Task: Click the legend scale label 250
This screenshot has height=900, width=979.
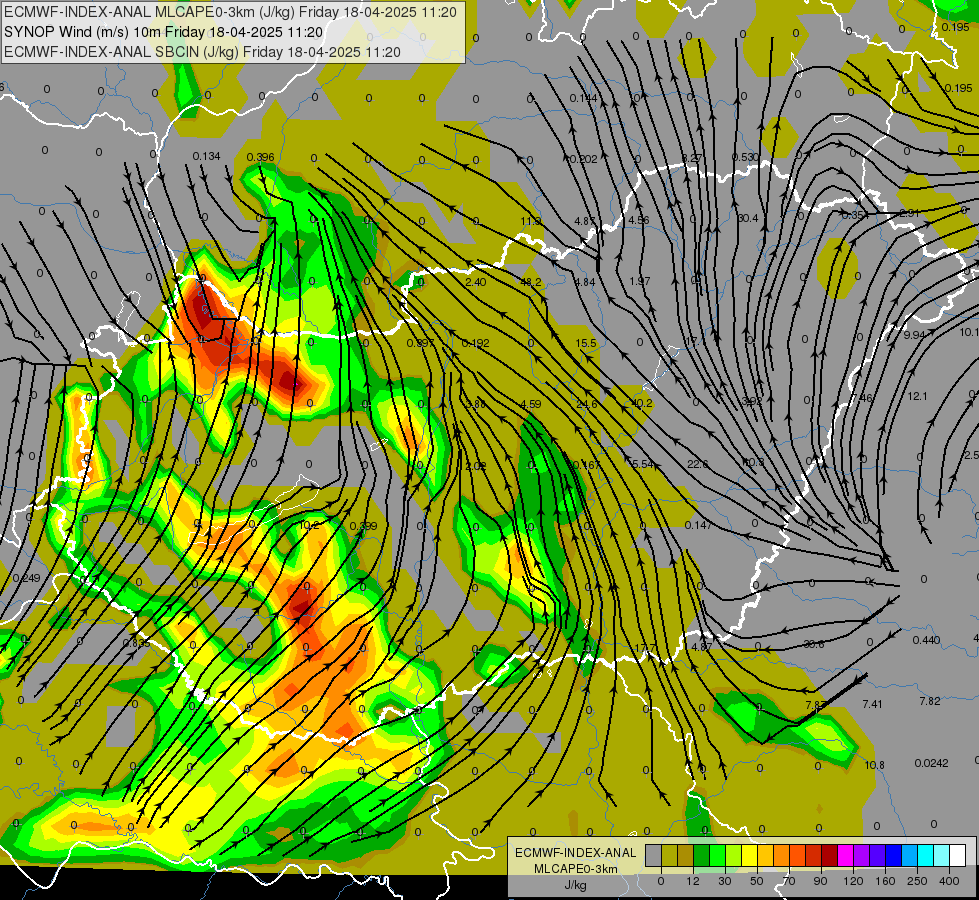Action: 917,882
